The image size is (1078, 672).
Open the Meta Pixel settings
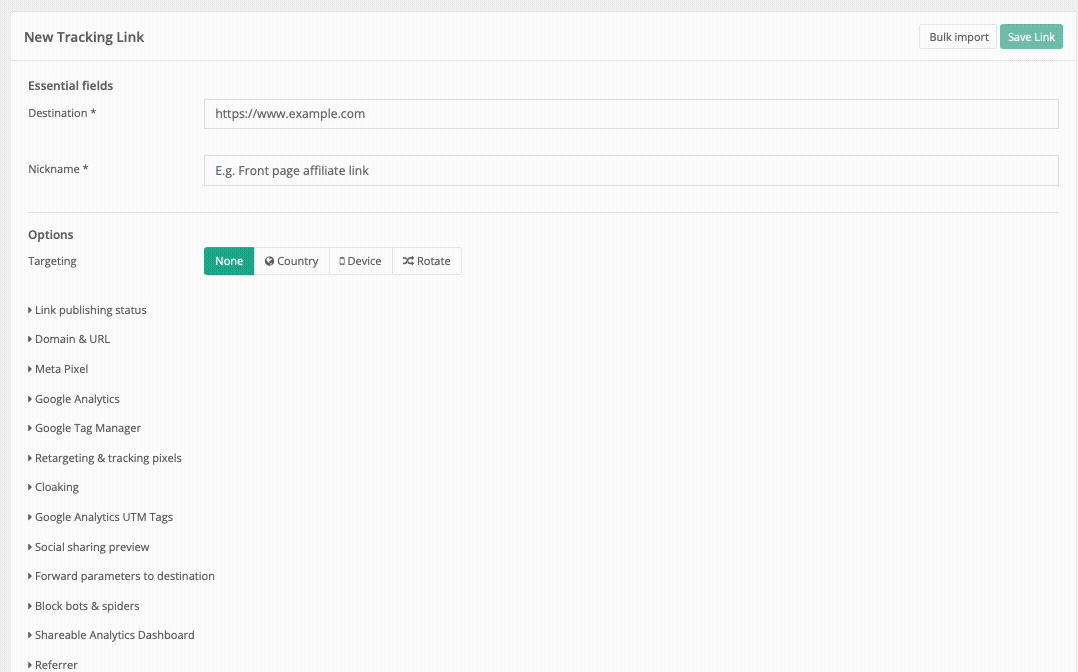tap(60, 369)
